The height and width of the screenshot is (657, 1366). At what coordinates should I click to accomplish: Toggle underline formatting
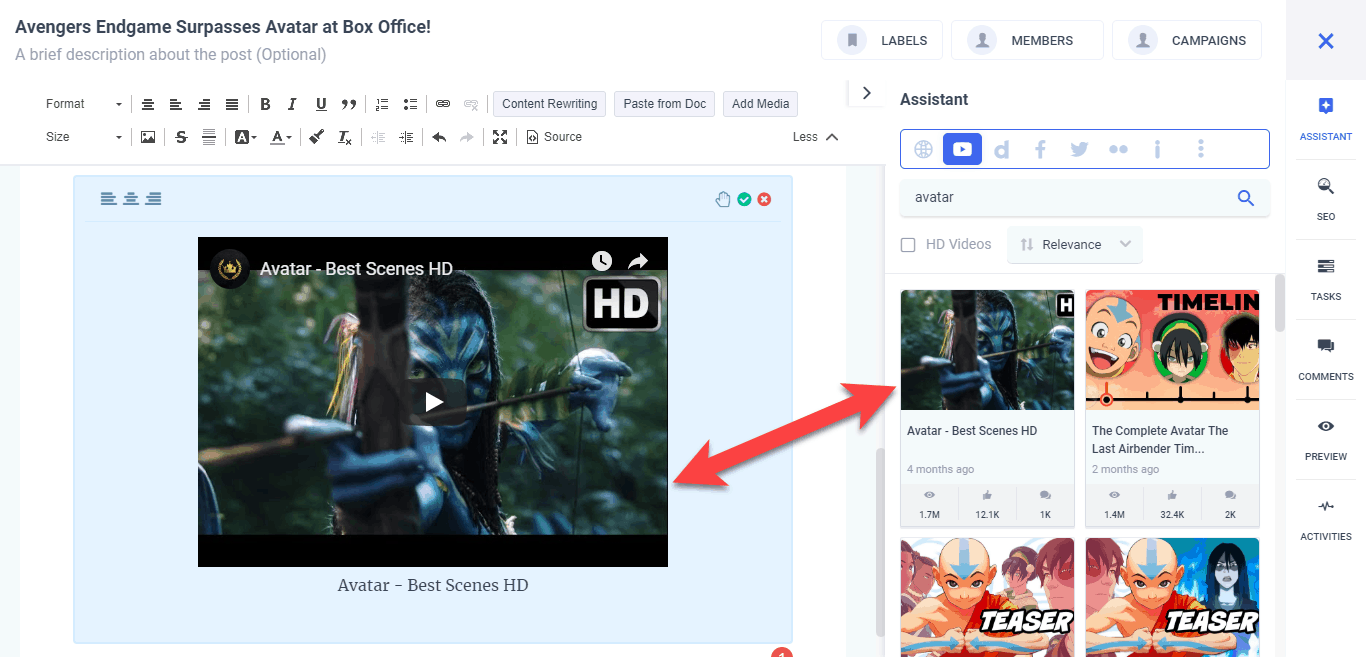click(x=321, y=104)
